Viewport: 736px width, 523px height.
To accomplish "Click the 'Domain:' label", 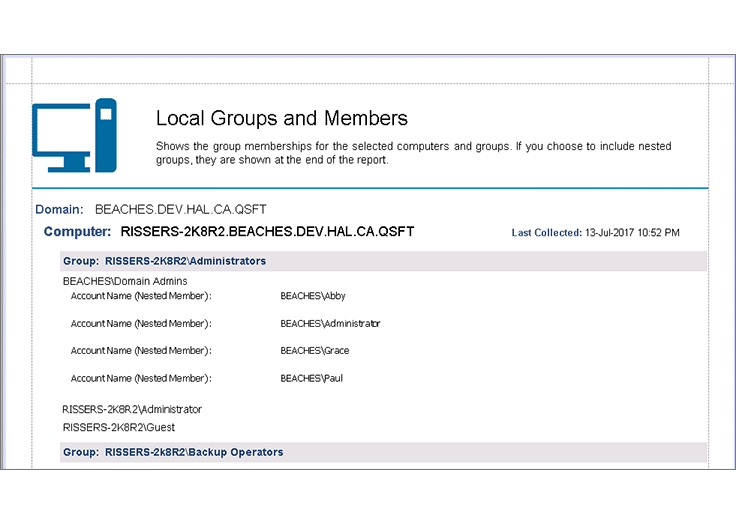I will pos(59,209).
